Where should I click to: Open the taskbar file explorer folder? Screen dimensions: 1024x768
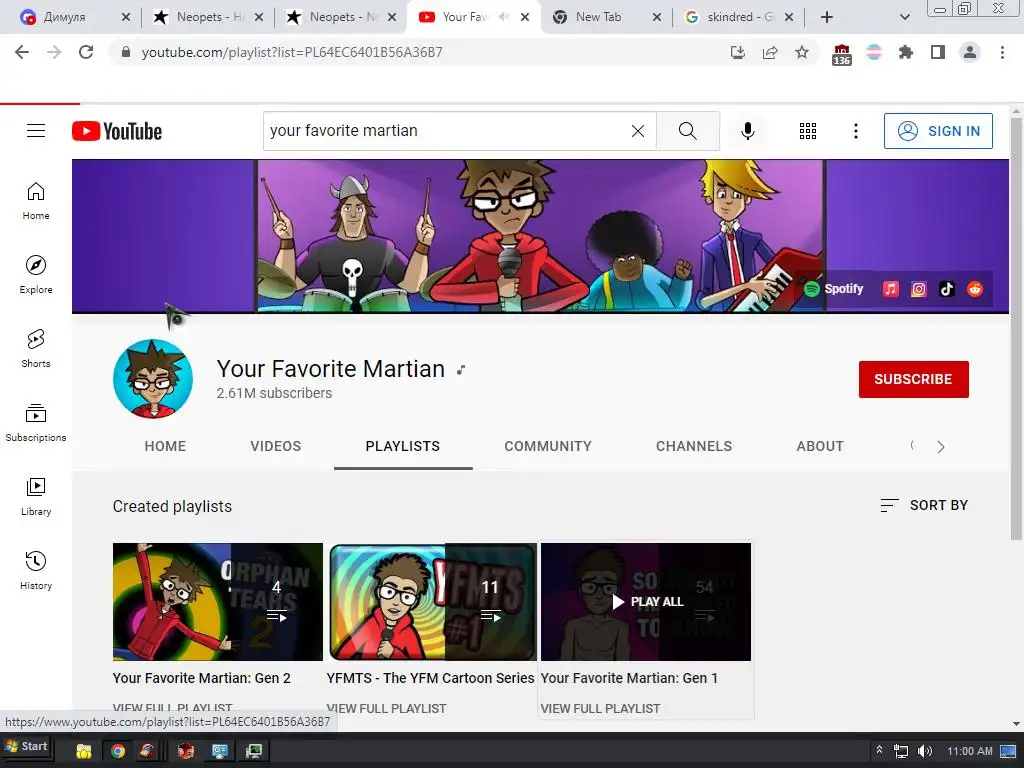click(x=84, y=751)
